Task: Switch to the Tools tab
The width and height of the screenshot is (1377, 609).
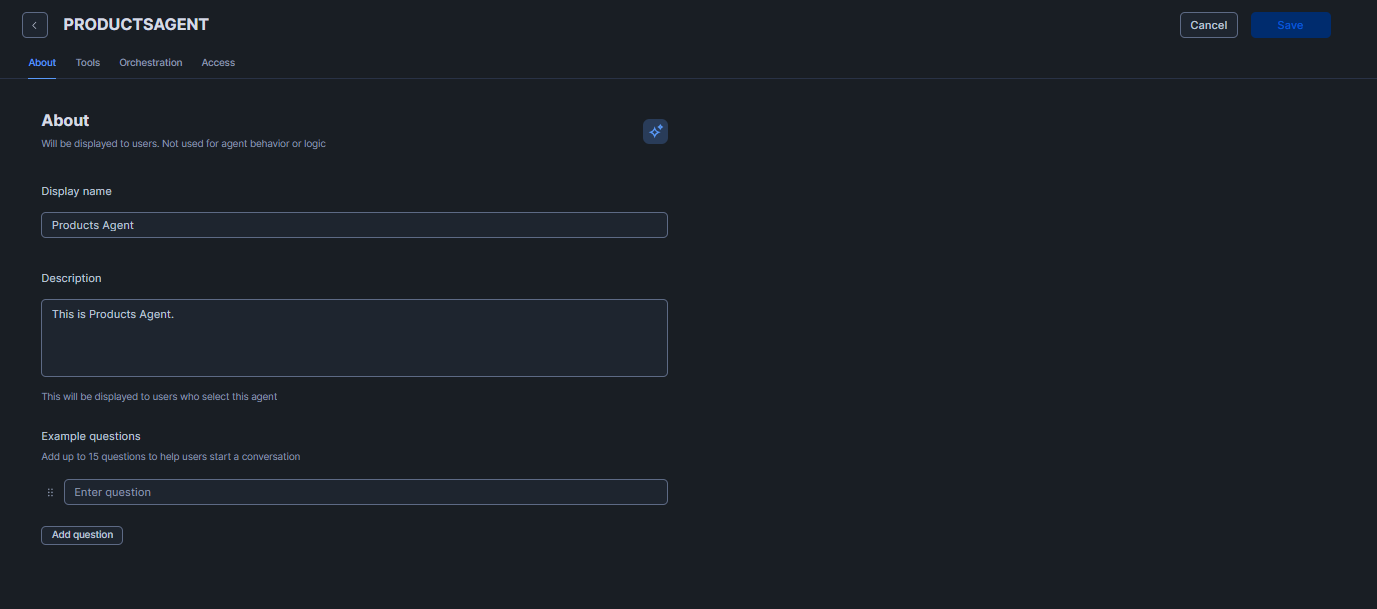Action: 87,62
